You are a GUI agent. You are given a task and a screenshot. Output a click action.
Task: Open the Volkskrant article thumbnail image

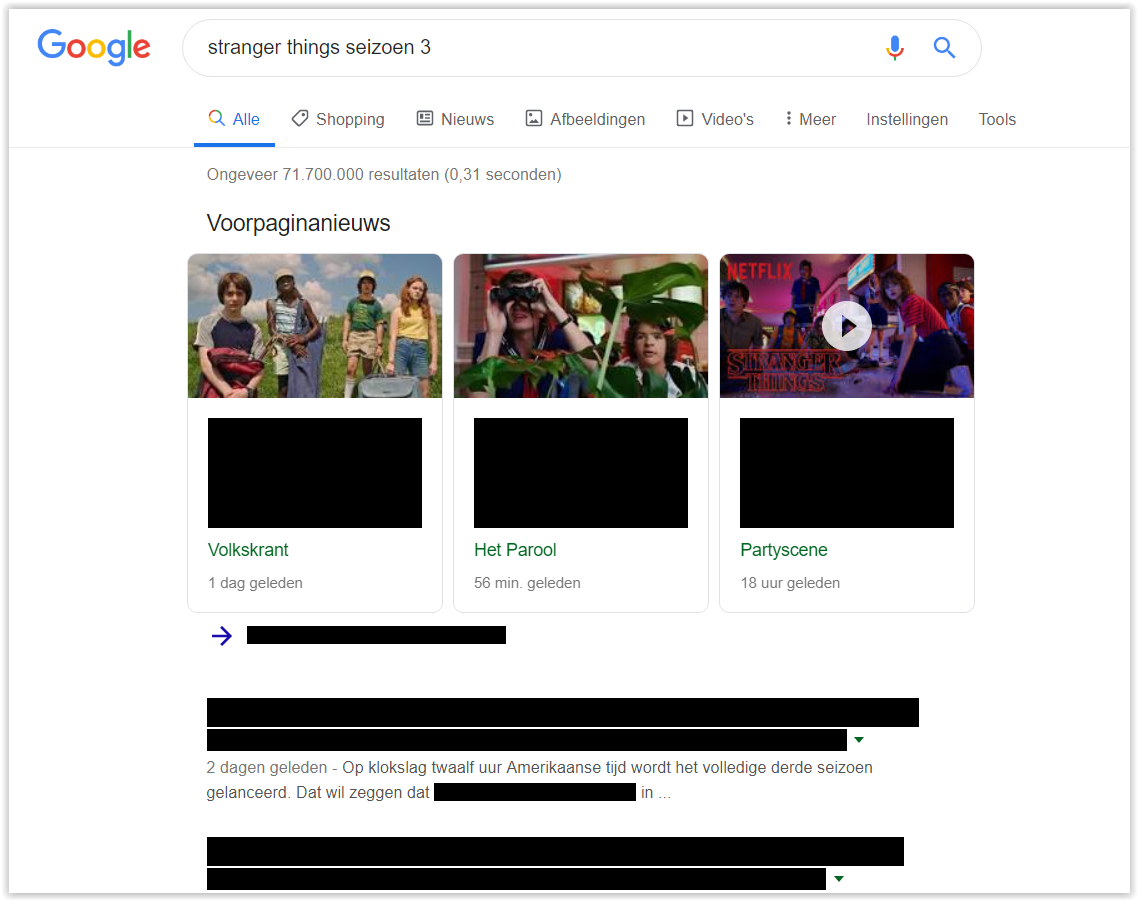click(315, 326)
